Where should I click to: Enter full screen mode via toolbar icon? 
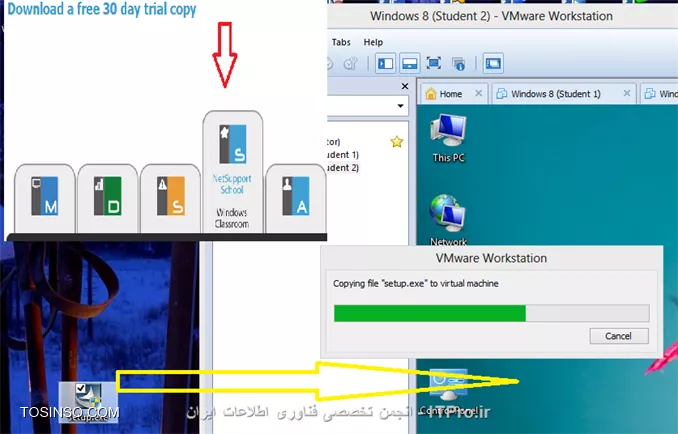click(434, 63)
